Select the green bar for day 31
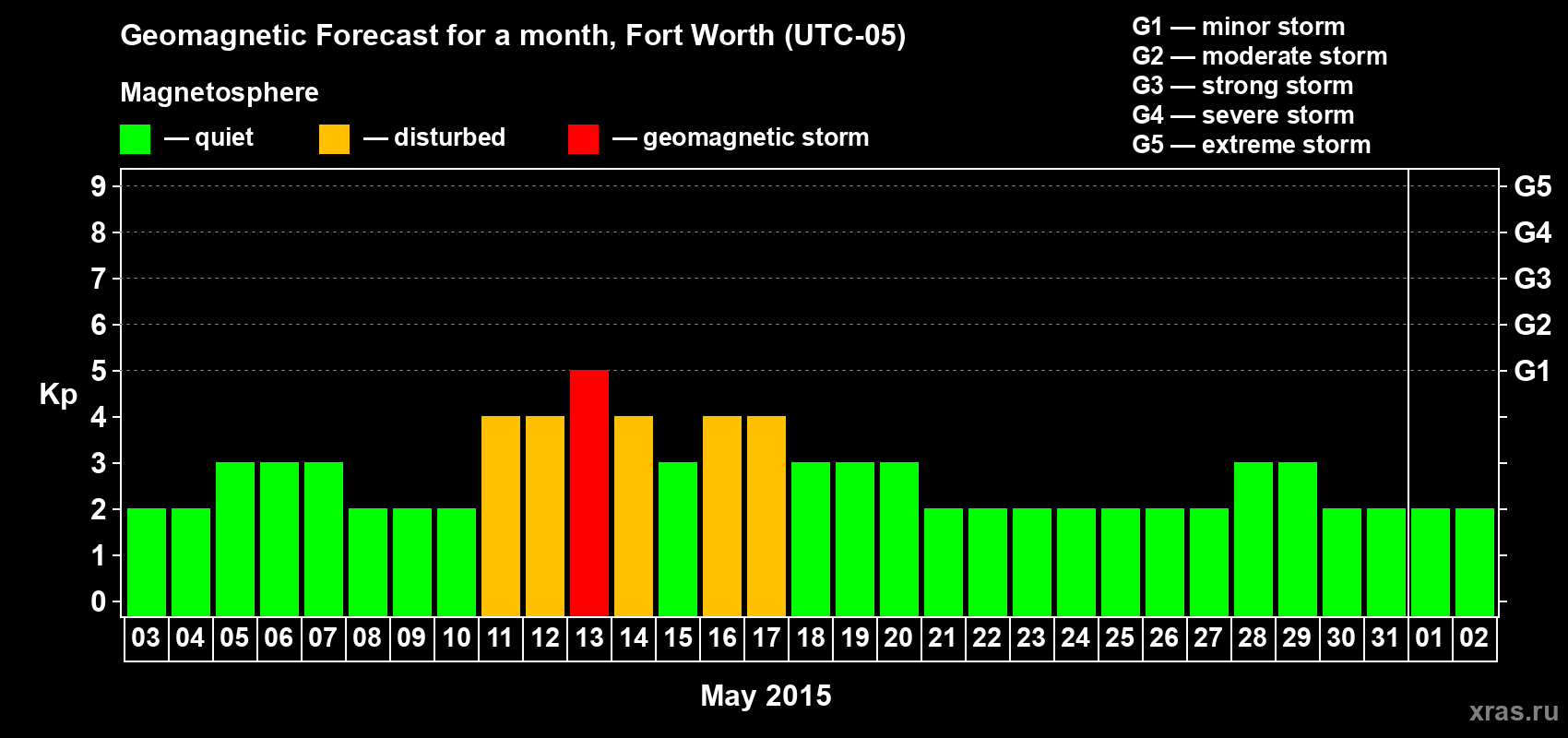Screen dimensions: 1568x738 pyautogui.click(x=1386, y=562)
